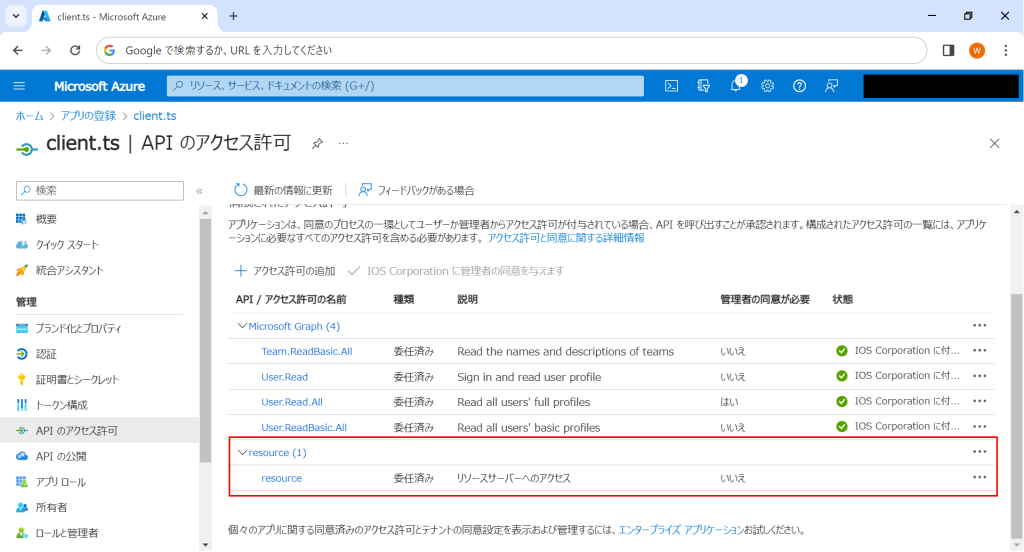
Task: Open more options for the Microsoft Graph group
Action: (979, 325)
